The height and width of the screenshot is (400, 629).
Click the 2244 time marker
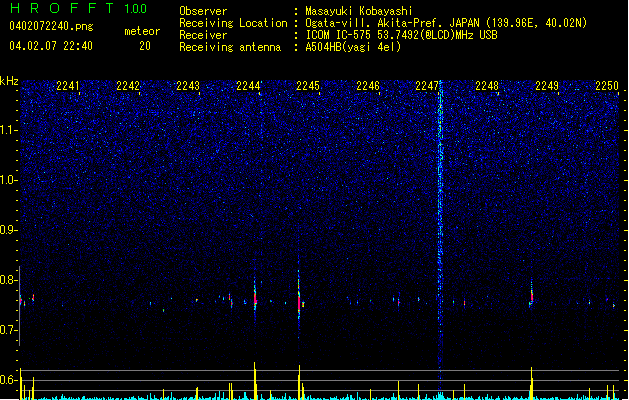[248, 86]
